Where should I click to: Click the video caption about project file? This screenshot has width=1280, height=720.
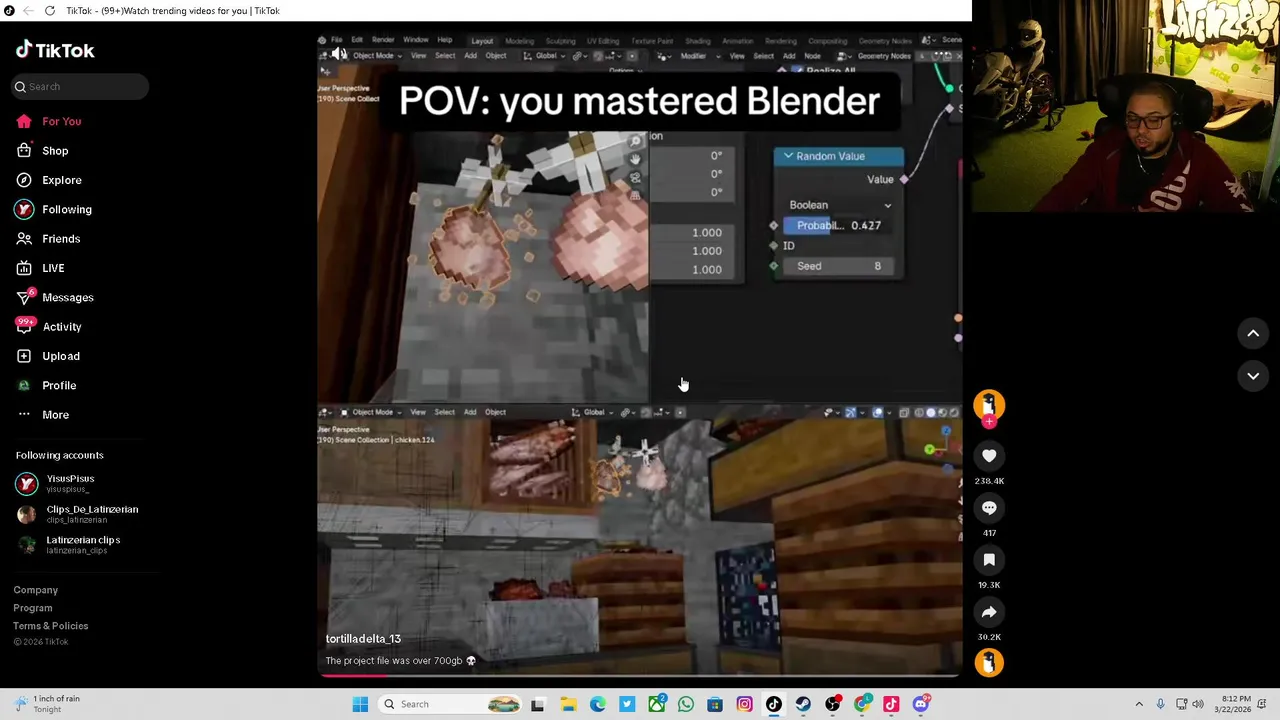coord(400,661)
